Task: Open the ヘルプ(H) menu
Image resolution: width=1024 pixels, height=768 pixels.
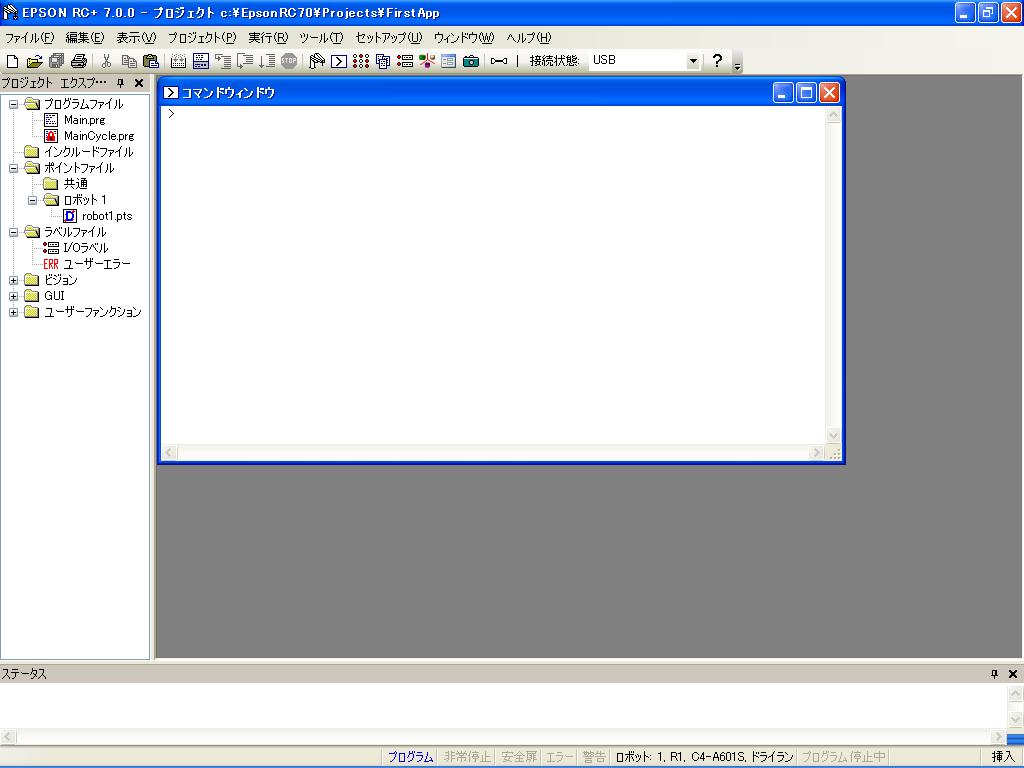Action: click(x=529, y=38)
